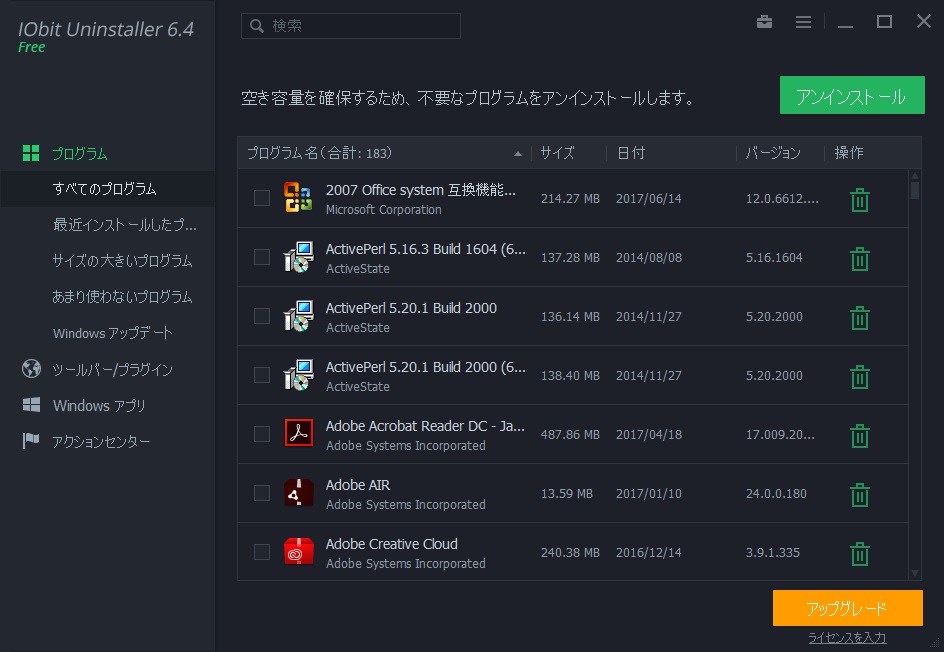The width and height of the screenshot is (944, 652).
Task: Open アクションセンター using the flag icon
Action: (x=29, y=440)
